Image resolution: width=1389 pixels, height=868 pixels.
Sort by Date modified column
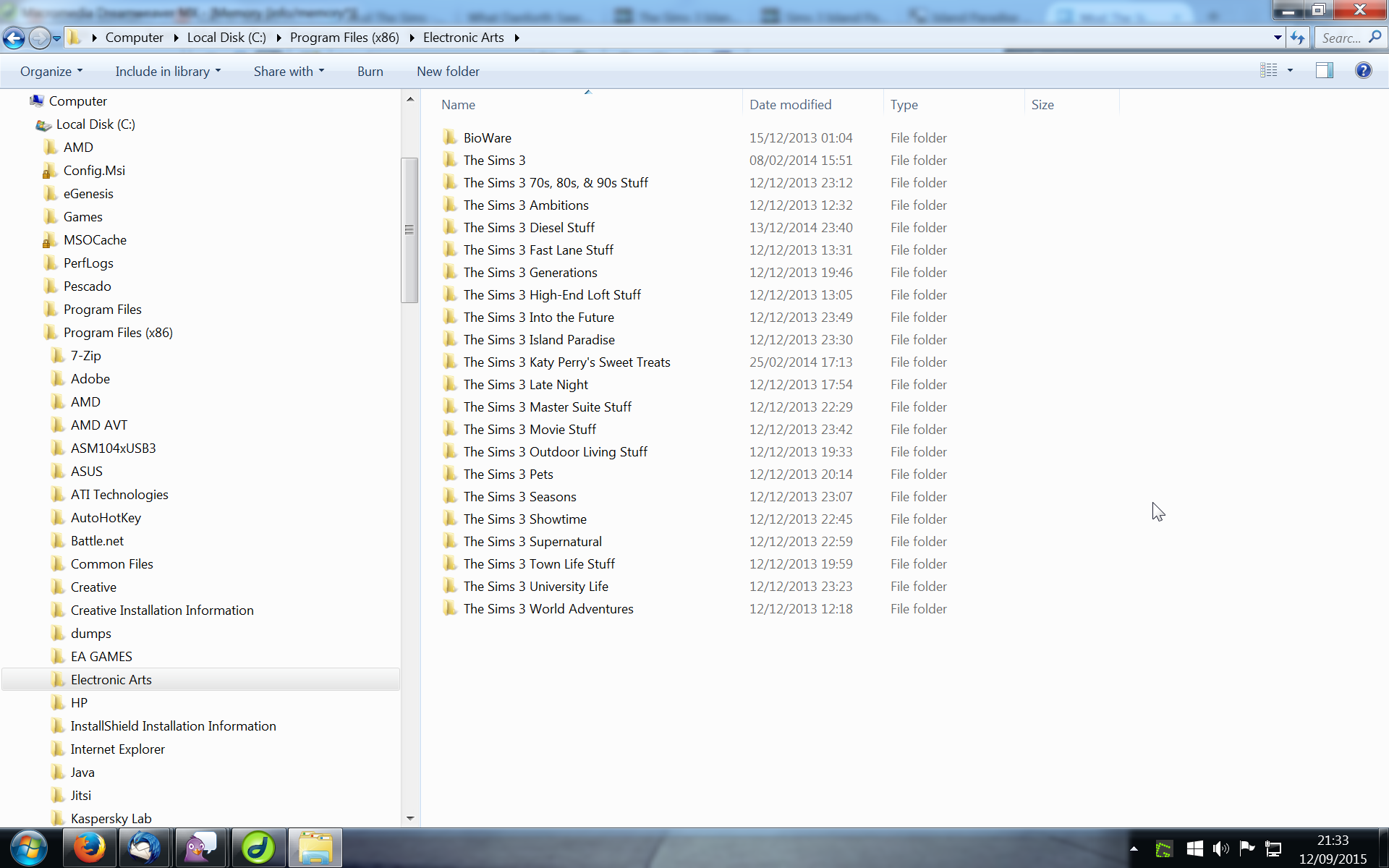(790, 105)
